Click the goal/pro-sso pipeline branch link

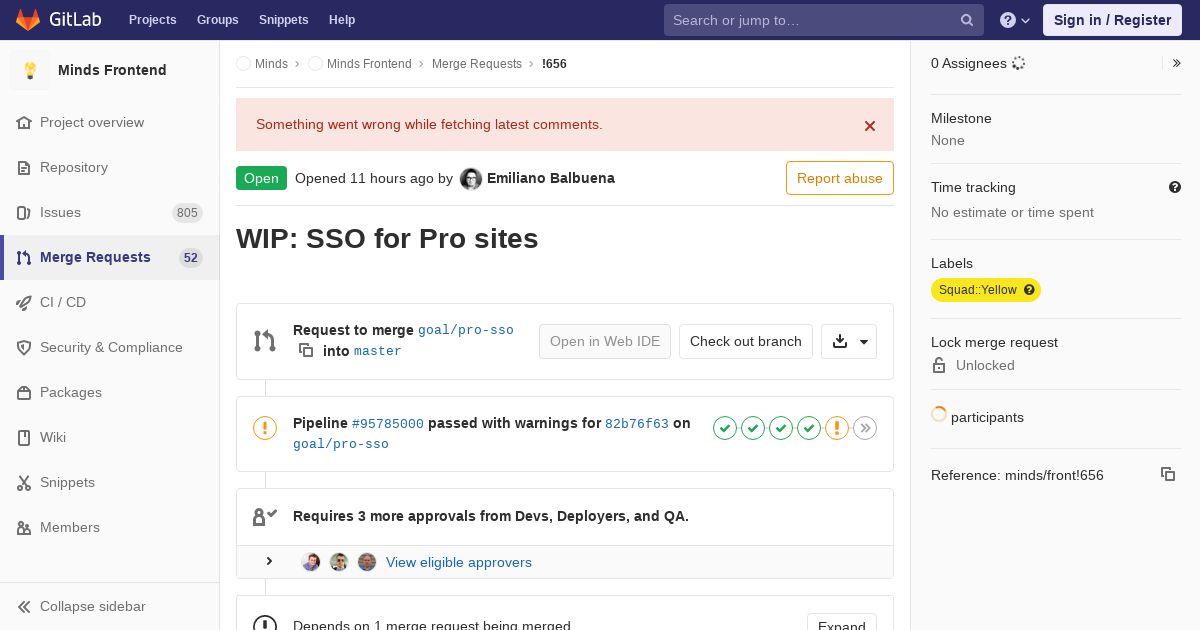click(341, 444)
